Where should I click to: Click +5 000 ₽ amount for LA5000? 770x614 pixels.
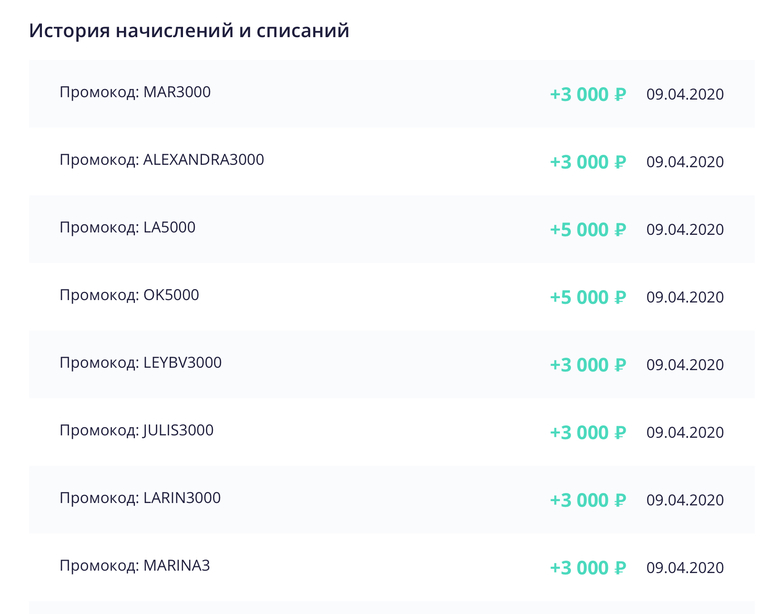(587, 230)
